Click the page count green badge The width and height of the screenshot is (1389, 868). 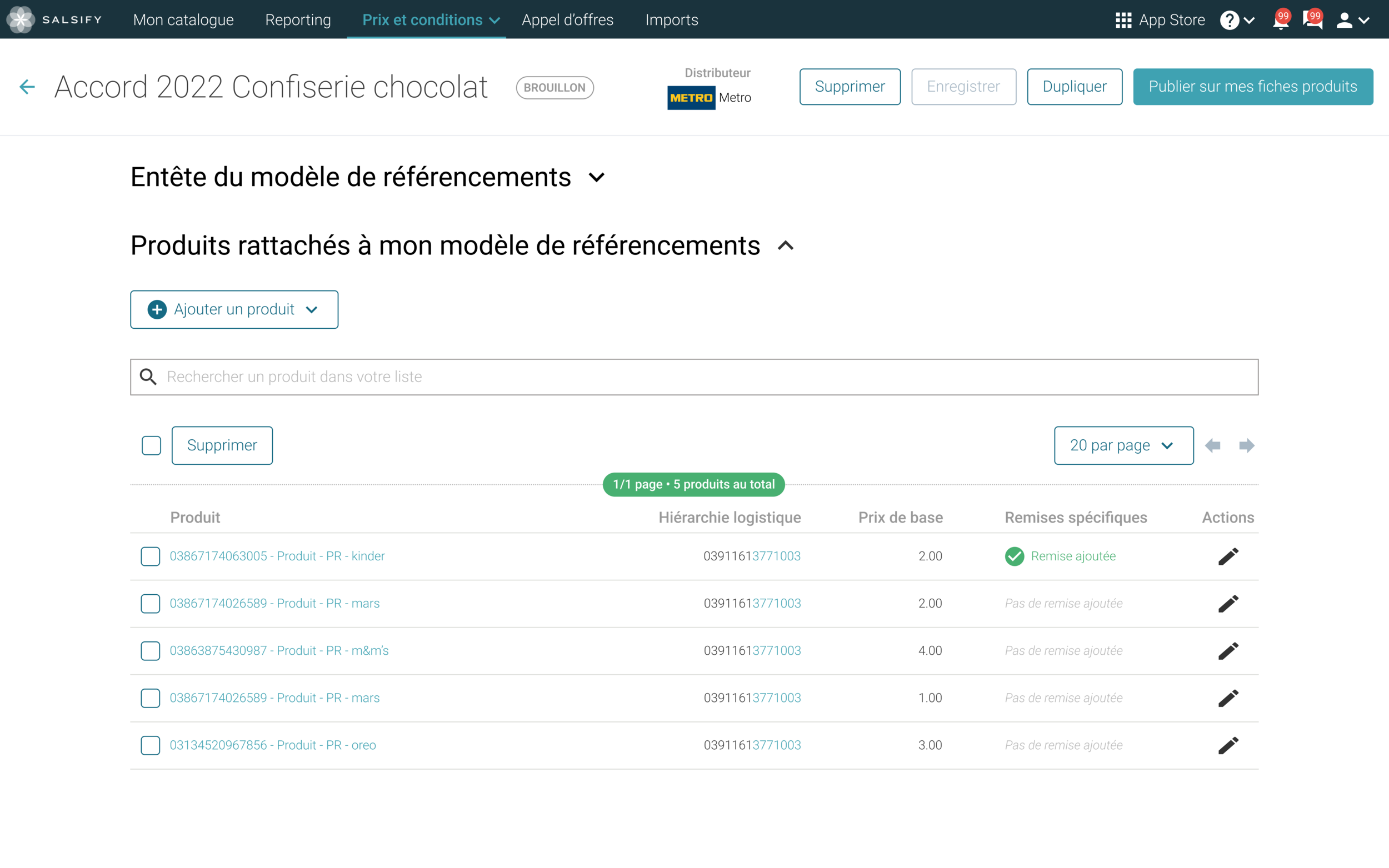[693, 484]
